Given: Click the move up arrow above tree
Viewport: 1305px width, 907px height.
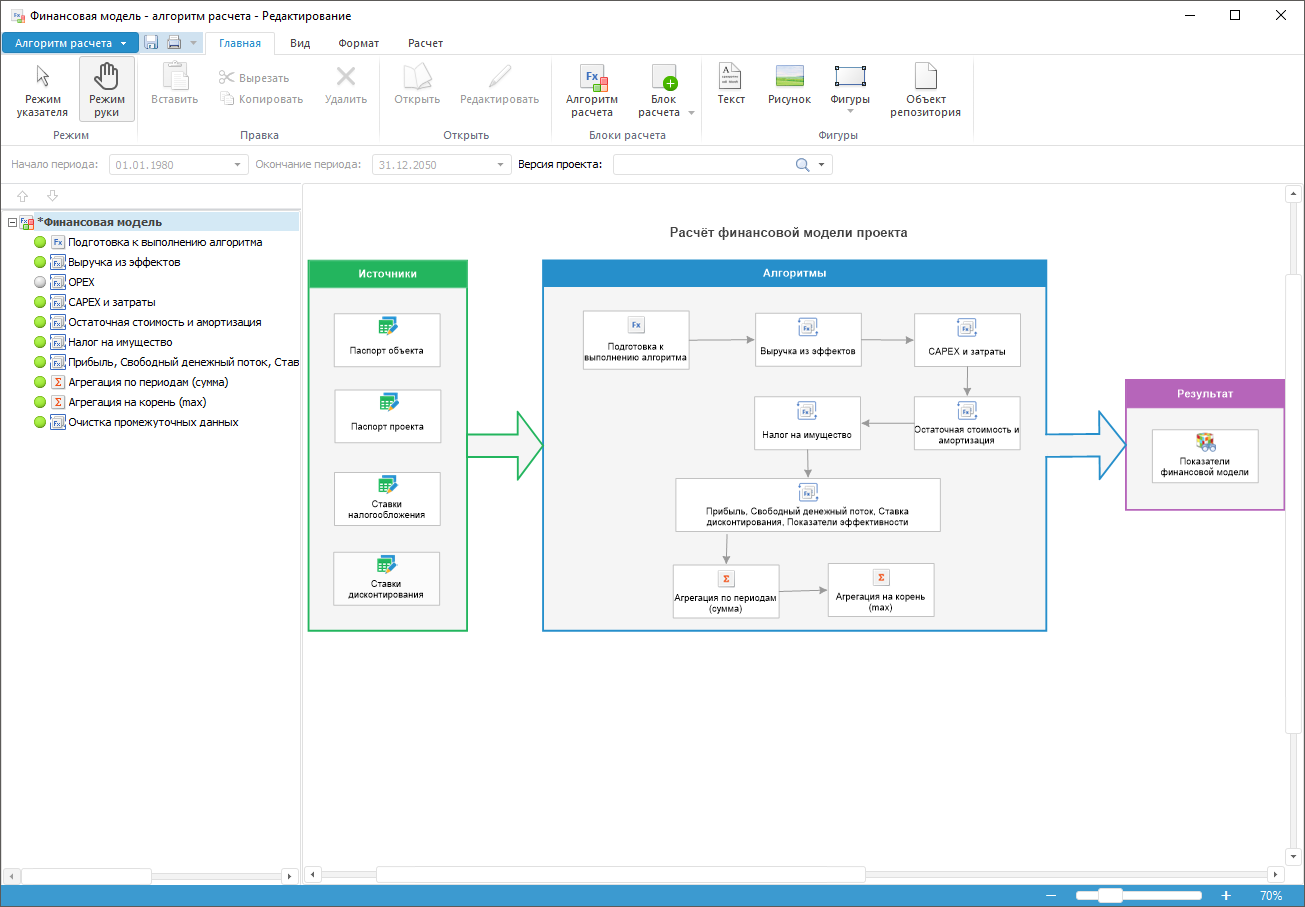Looking at the screenshot, I should 22,196.
